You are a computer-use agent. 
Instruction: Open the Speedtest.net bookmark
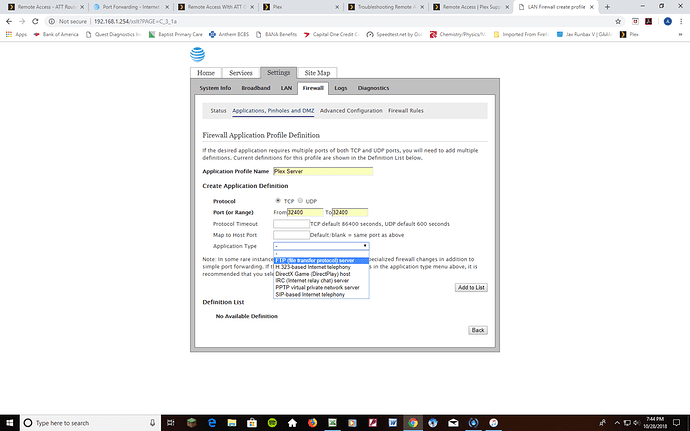(x=394, y=34)
